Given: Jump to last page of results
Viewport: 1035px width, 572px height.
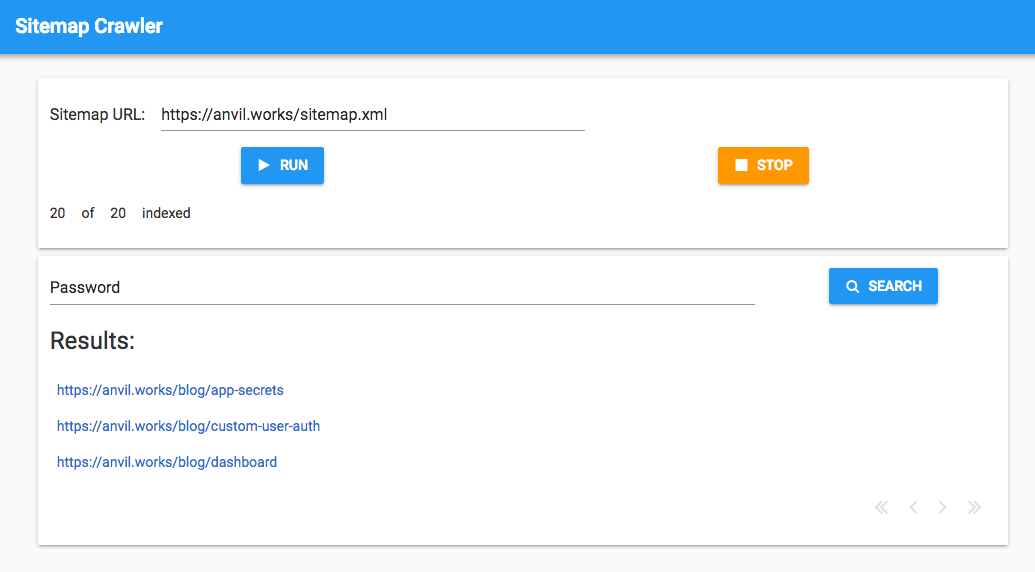Looking at the screenshot, I should [x=974, y=508].
